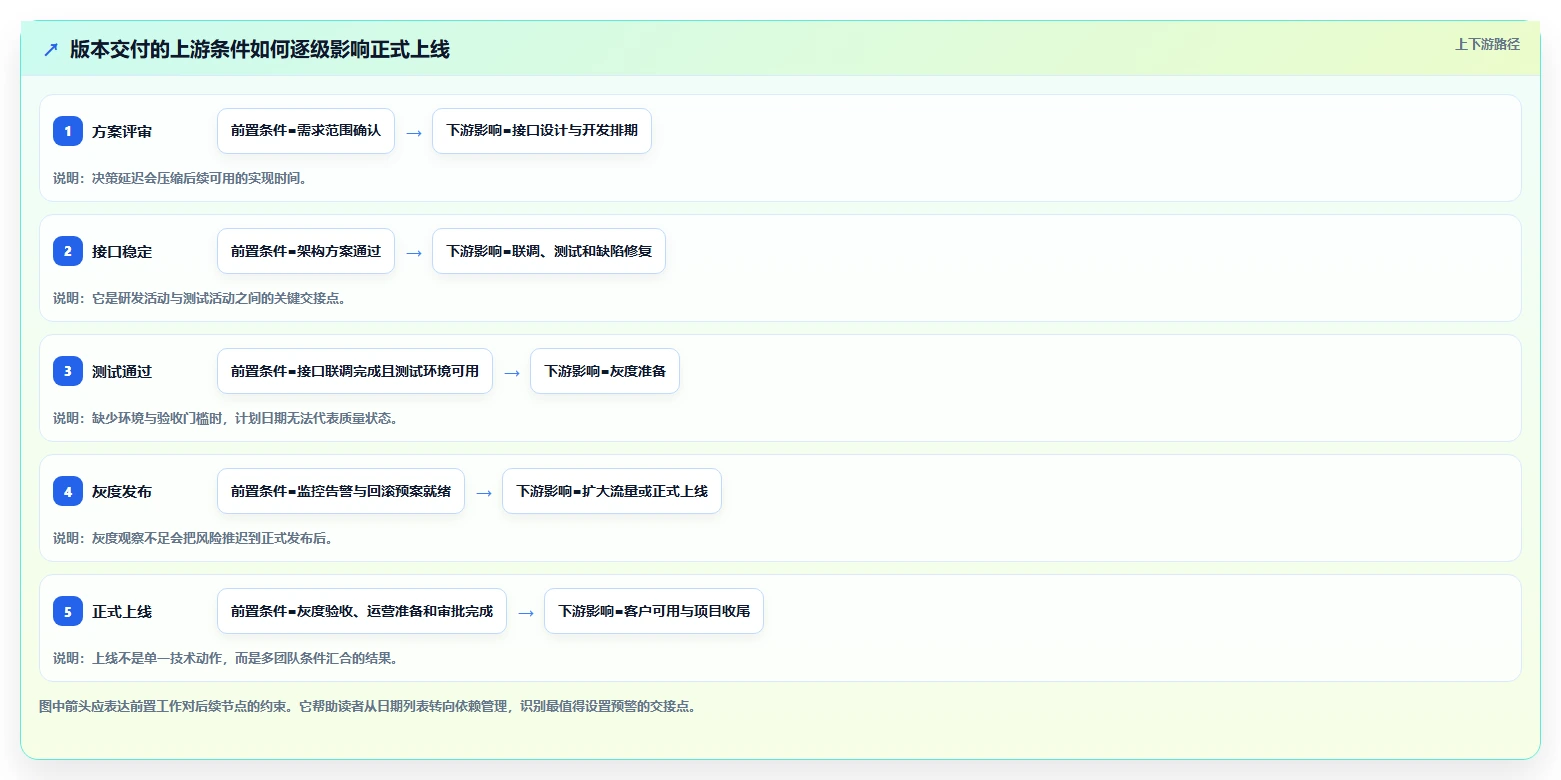The height and width of the screenshot is (780, 1561).
Task: Click the 前置条件=需求范围确认 box
Action: (306, 131)
